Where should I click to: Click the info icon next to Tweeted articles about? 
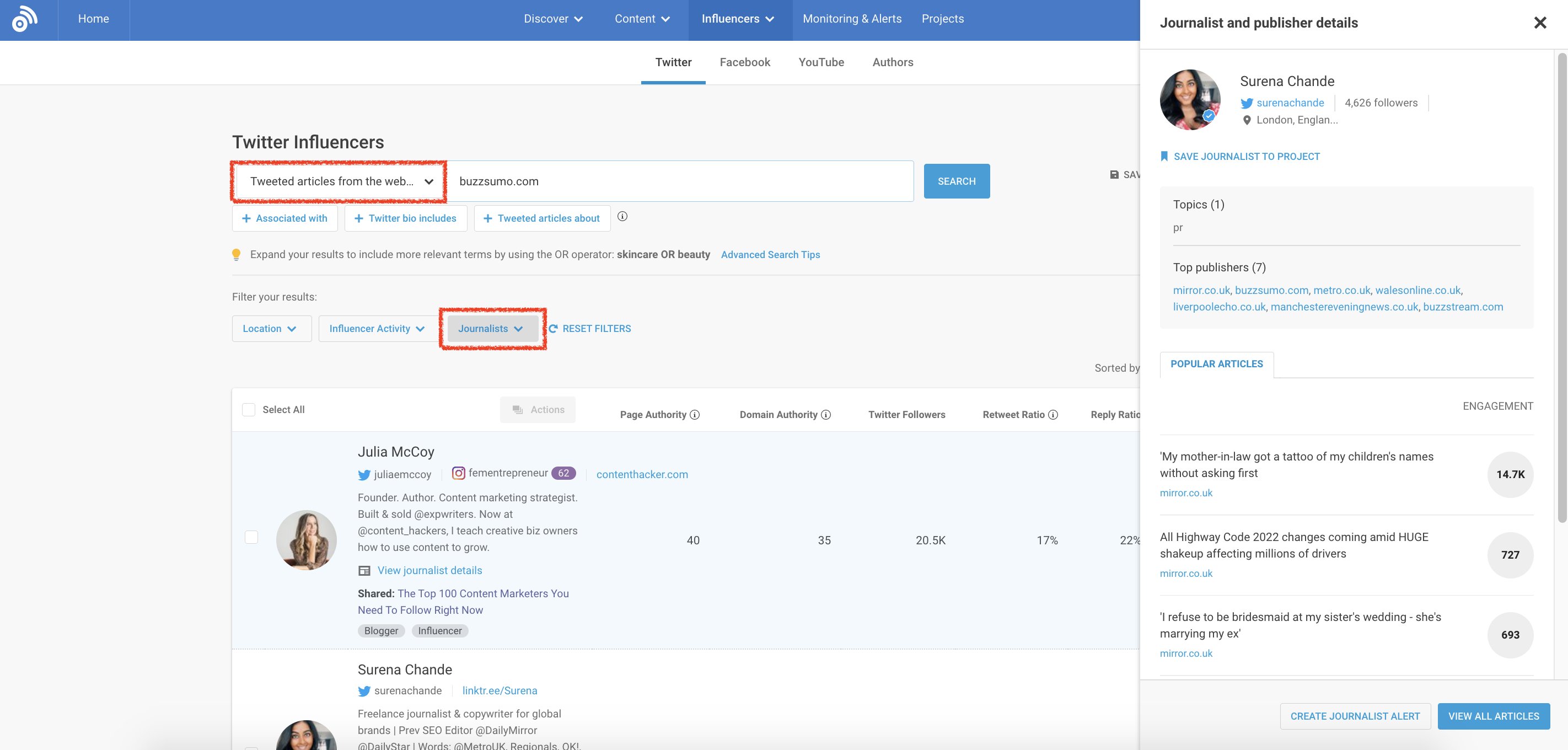tap(622, 217)
